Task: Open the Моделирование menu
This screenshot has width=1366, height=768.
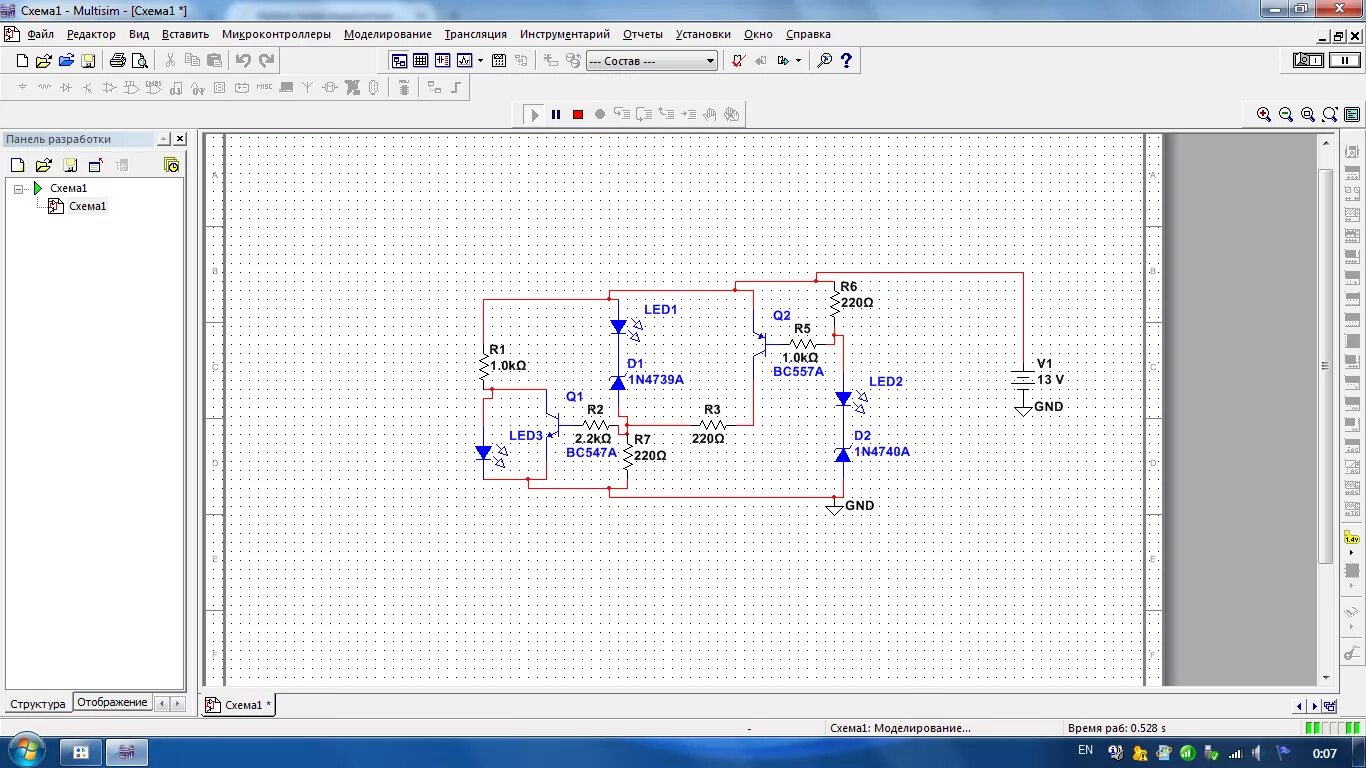Action: pos(388,34)
